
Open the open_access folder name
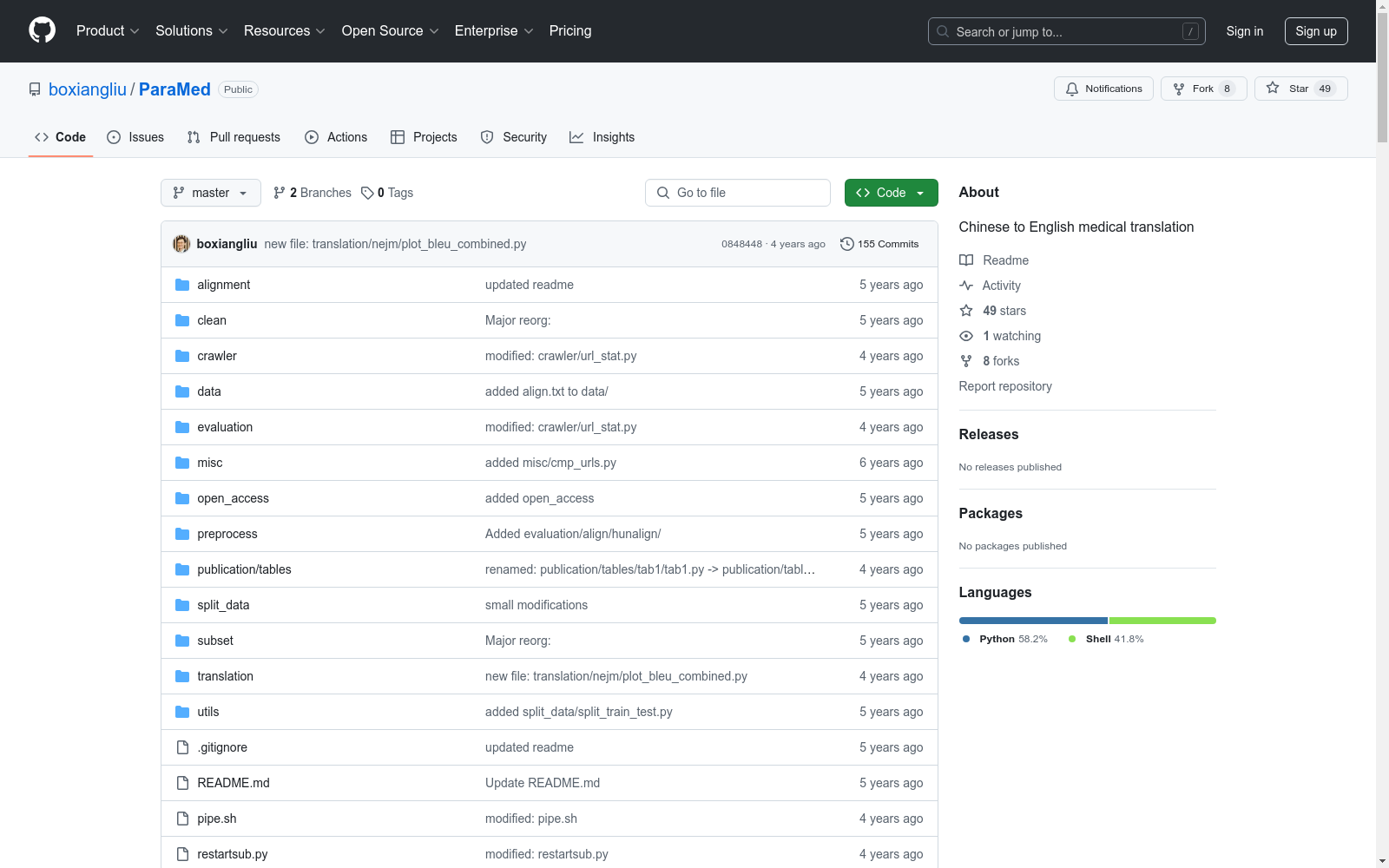pyautogui.click(x=233, y=498)
